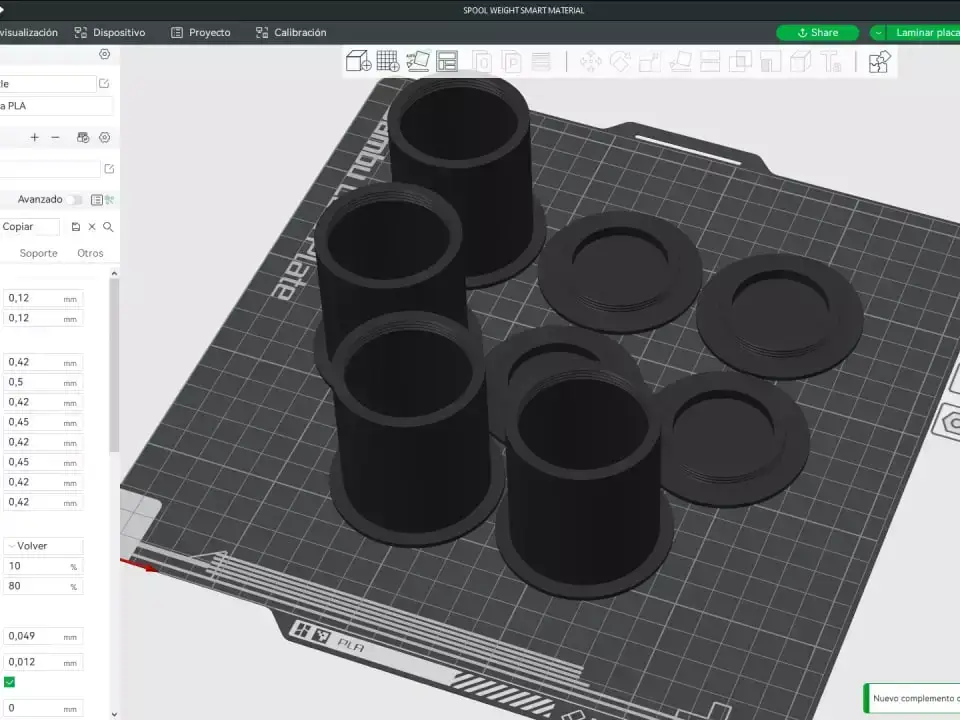
Task: Select the Support painting tool icon
Action: 771,62
